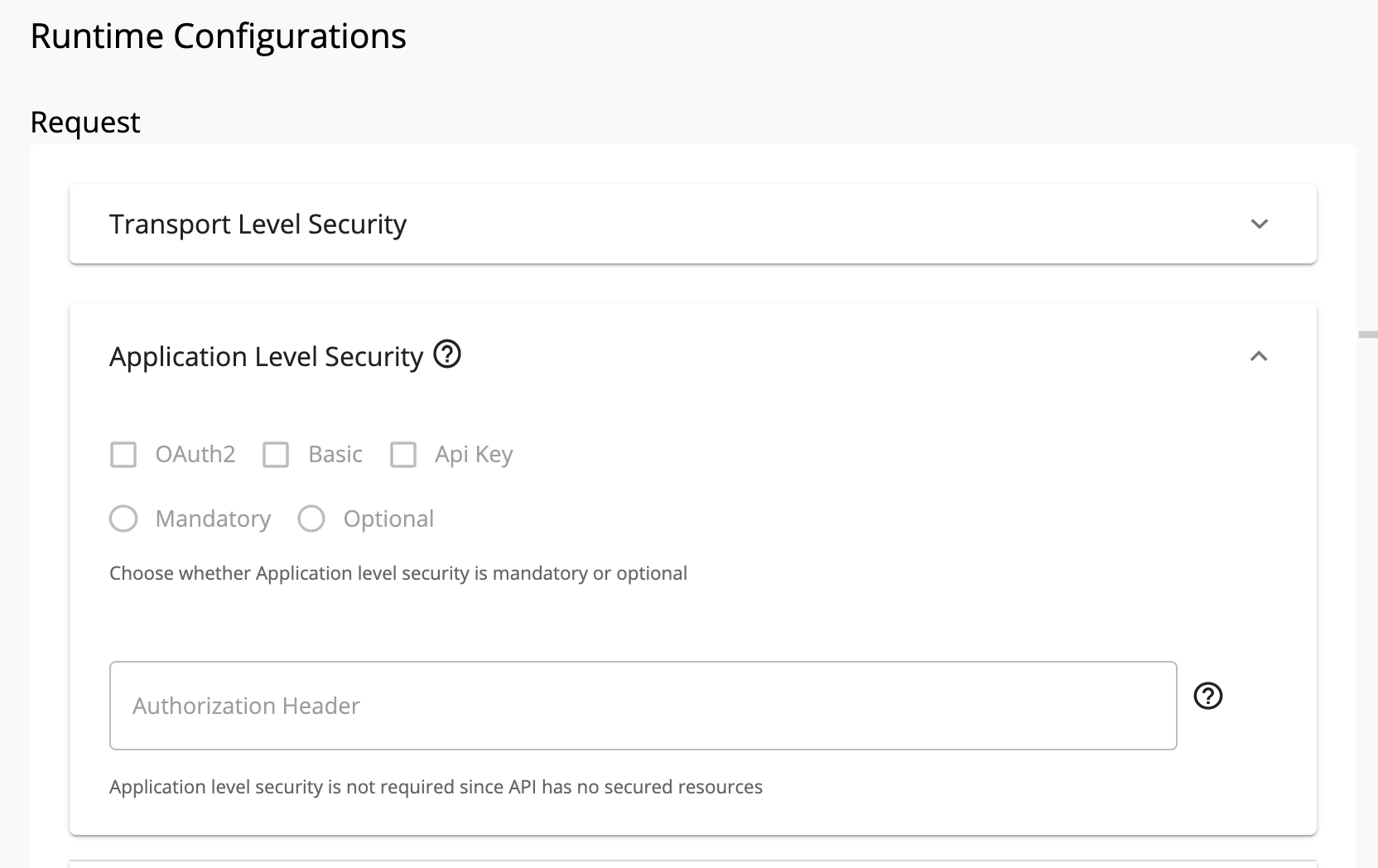Click the circled question mark right of the input box
Screen dimensions: 1378x868
coord(1208,697)
